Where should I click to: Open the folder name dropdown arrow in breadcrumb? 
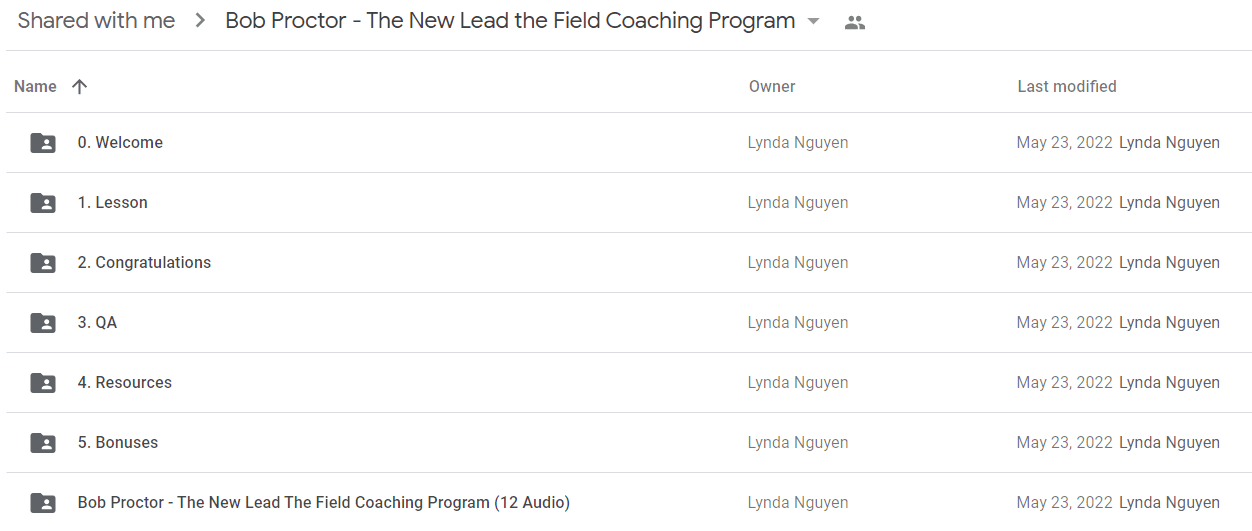tap(813, 22)
